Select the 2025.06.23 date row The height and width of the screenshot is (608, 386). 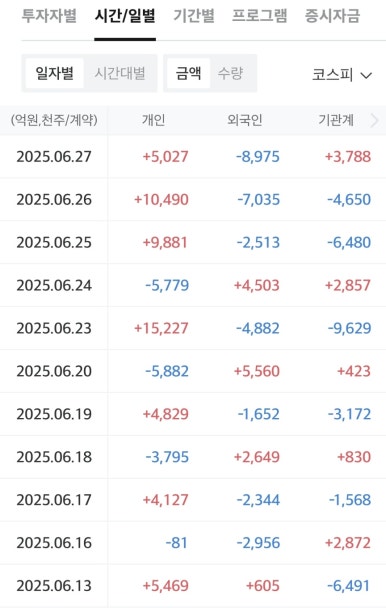[193, 328]
